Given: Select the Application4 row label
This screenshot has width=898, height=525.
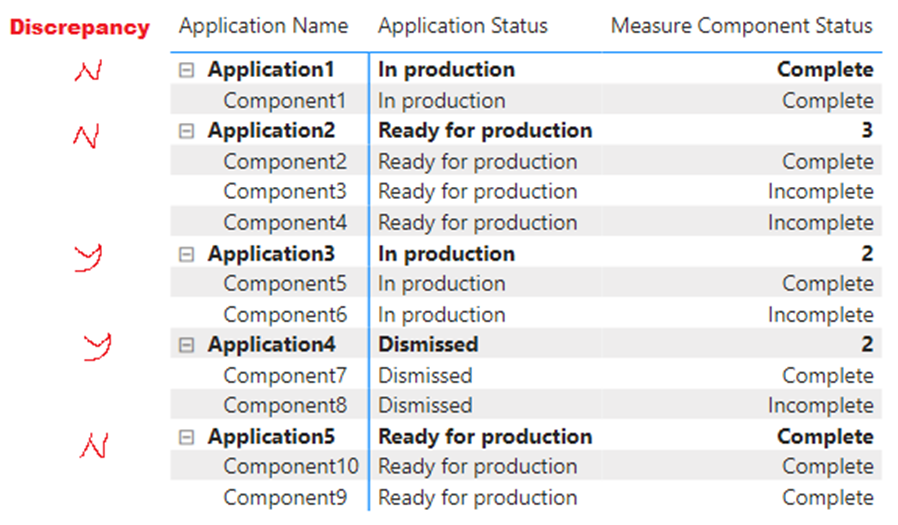Looking at the screenshot, I should tap(271, 345).
